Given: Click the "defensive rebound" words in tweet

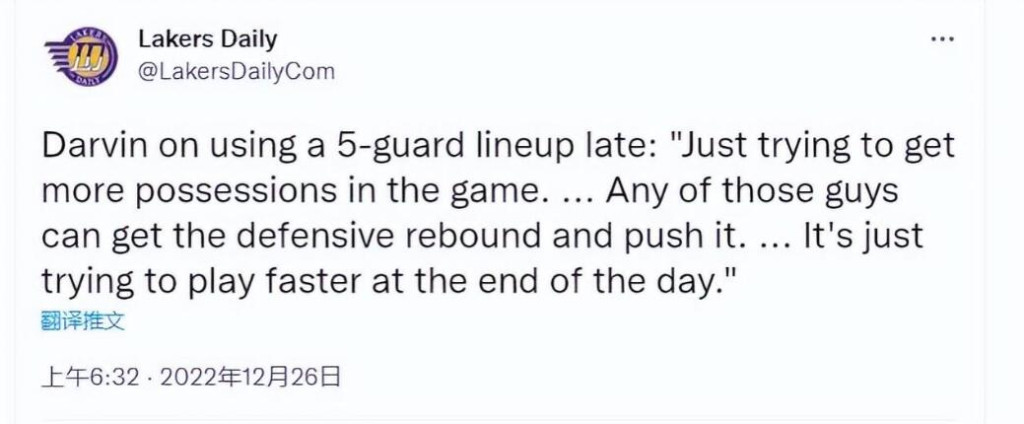Looking at the screenshot, I should pos(389,237).
